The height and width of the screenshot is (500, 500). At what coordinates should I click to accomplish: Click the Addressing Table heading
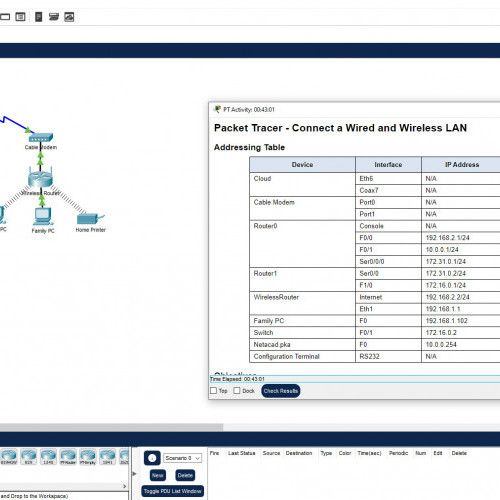249,147
